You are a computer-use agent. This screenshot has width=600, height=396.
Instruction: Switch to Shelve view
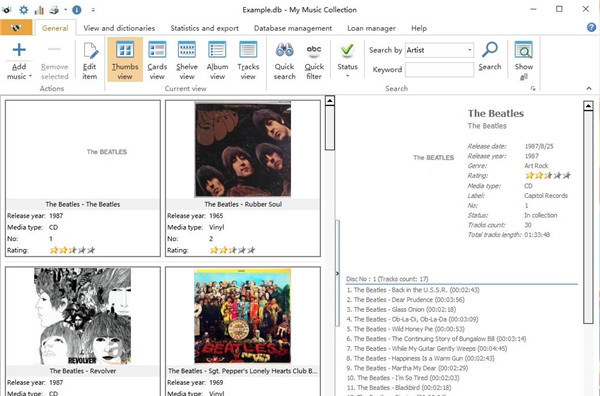[187, 61]
